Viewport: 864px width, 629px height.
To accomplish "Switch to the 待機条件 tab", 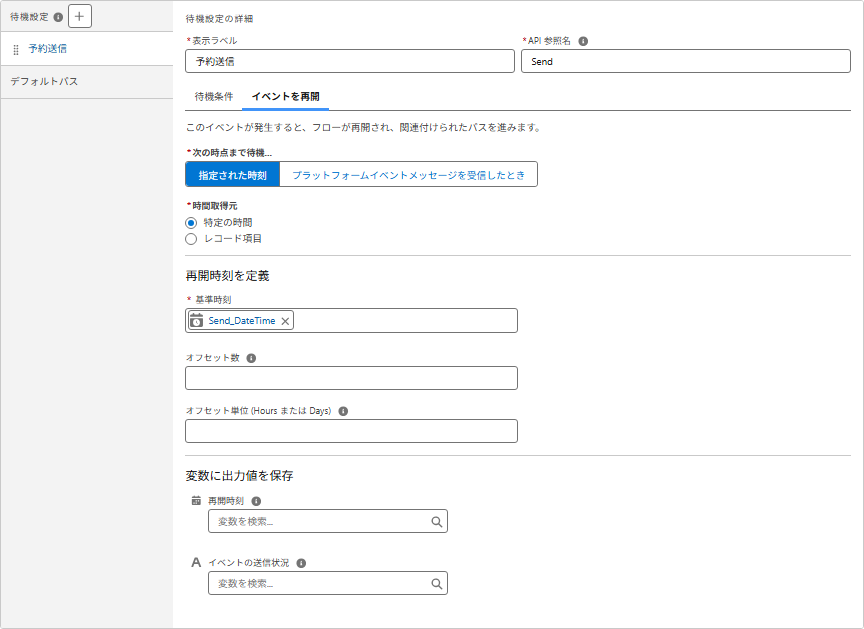I will pos(213,96).
